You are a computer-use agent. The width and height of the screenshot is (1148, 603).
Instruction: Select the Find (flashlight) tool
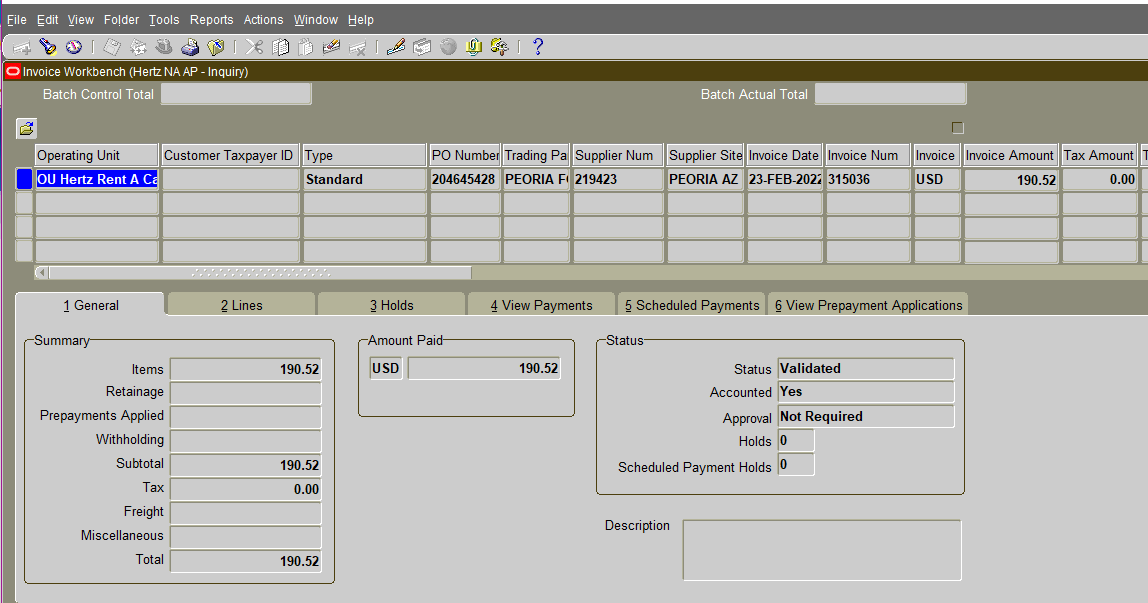coord(46,46)
